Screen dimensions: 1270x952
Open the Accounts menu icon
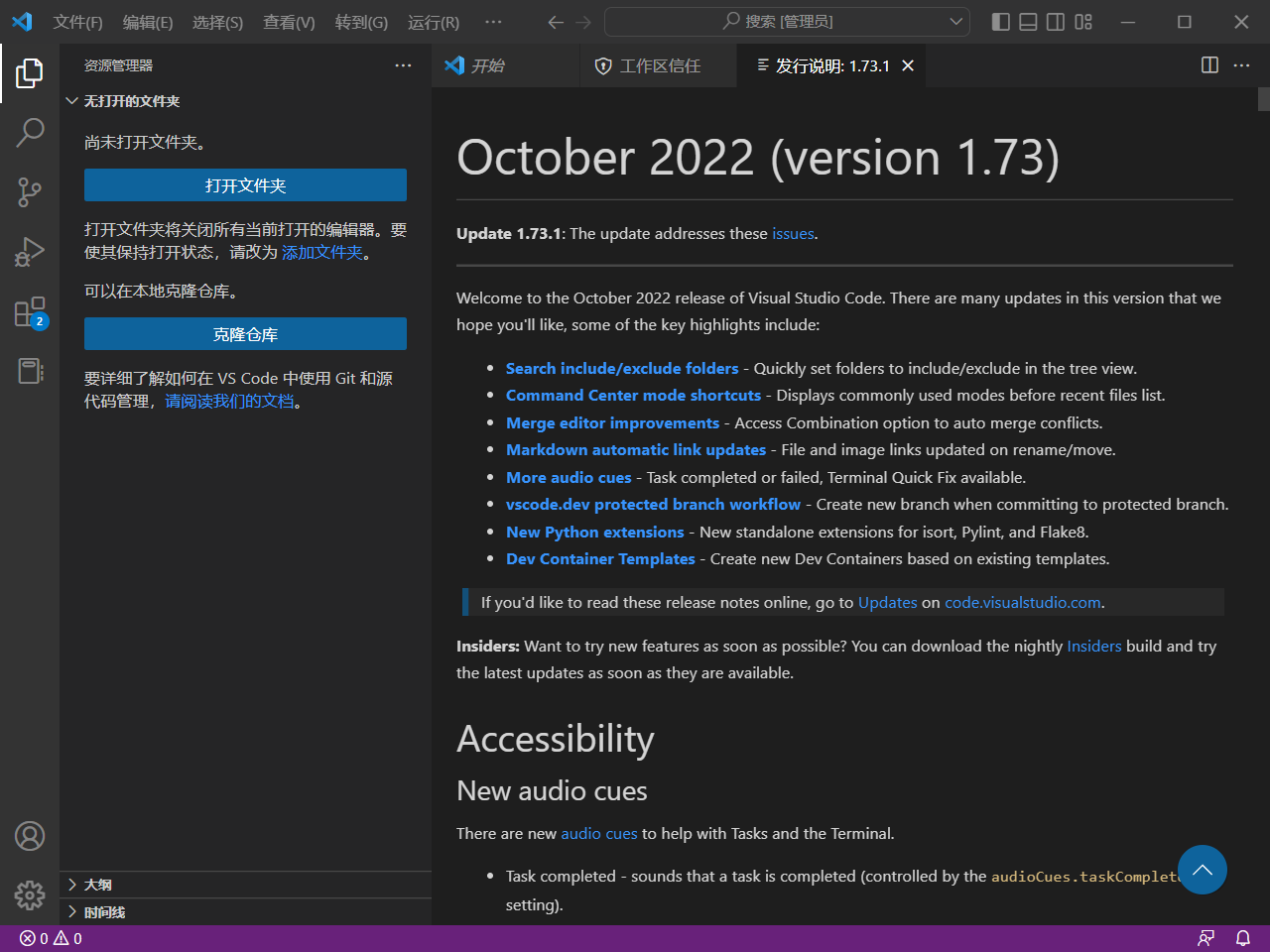click(30, 836)
